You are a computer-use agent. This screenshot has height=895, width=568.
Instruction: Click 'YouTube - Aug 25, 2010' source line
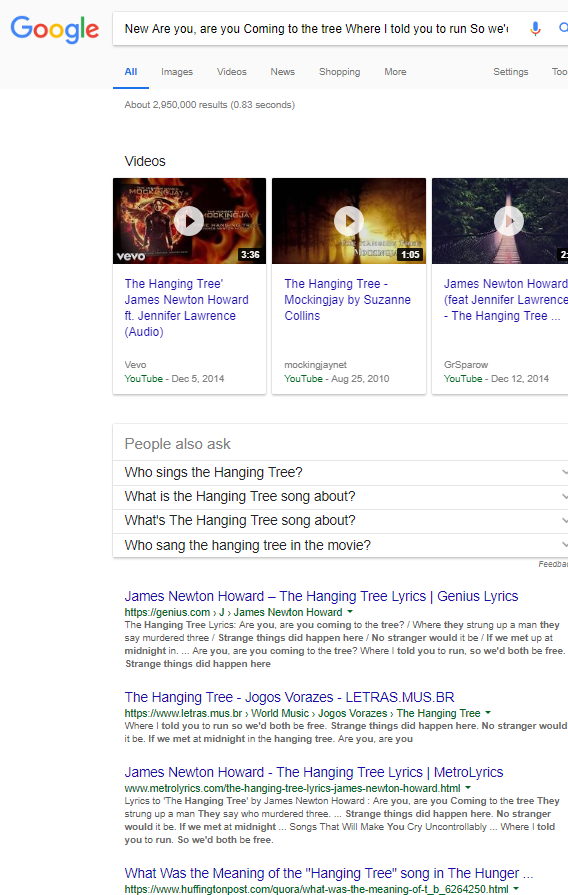[x=337, y=379]
